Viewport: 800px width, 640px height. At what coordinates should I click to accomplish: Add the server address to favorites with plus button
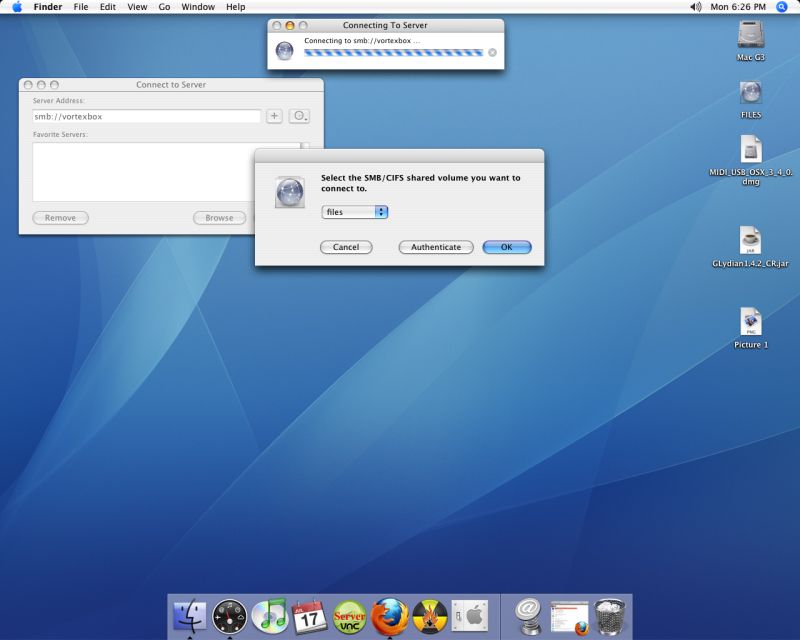274,116
